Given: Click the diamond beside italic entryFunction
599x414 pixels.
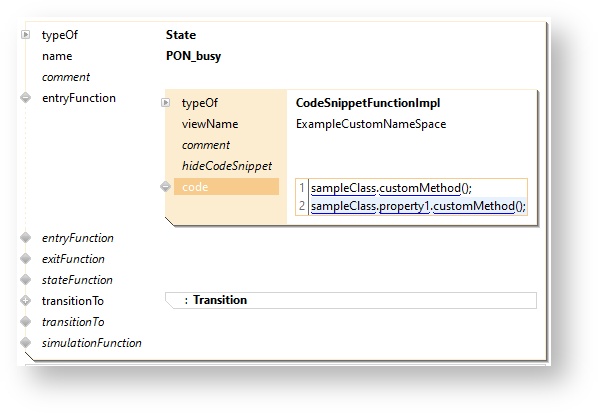Looking at the screenshot, I should tap(25, 238).
